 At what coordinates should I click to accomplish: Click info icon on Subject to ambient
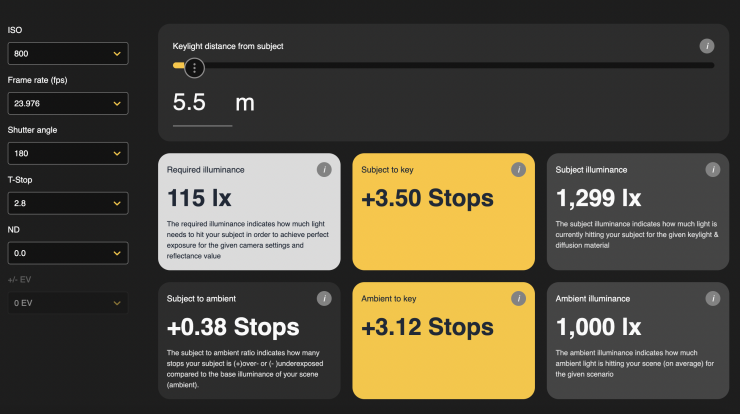tap(323, 298)
